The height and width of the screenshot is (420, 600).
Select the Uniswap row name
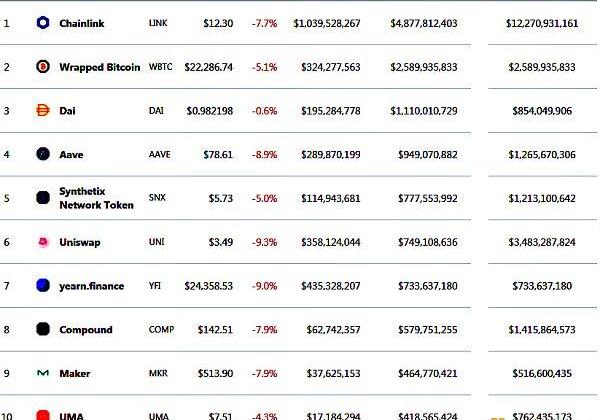point(80,242)
